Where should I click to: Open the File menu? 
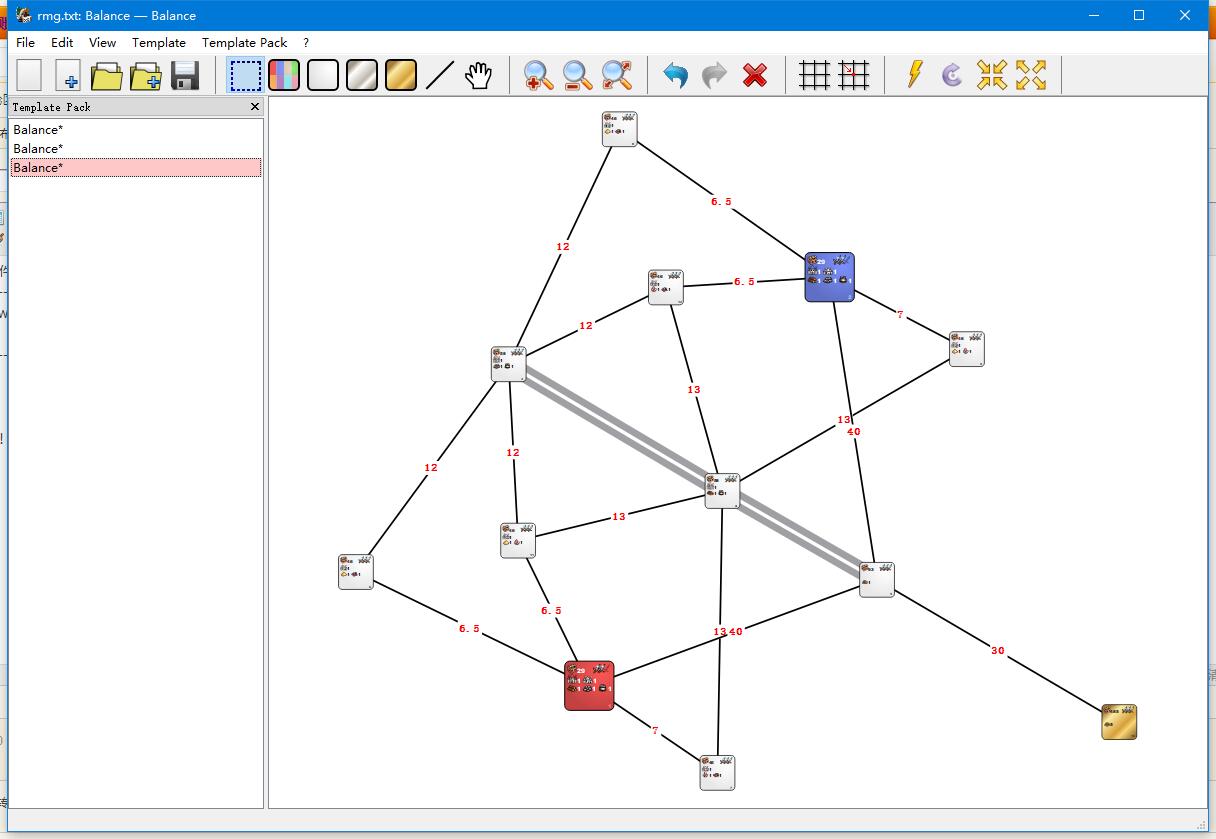click(x=26, y=43)
